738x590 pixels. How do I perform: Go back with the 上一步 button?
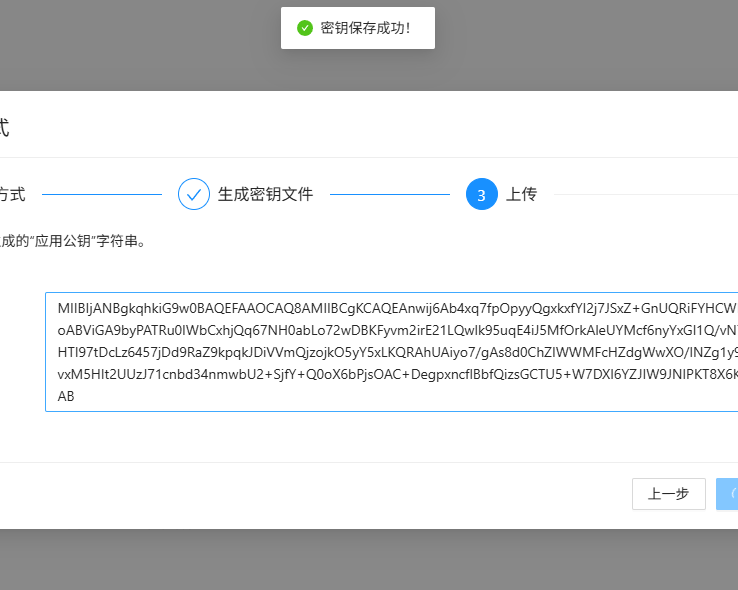point(668,494)
